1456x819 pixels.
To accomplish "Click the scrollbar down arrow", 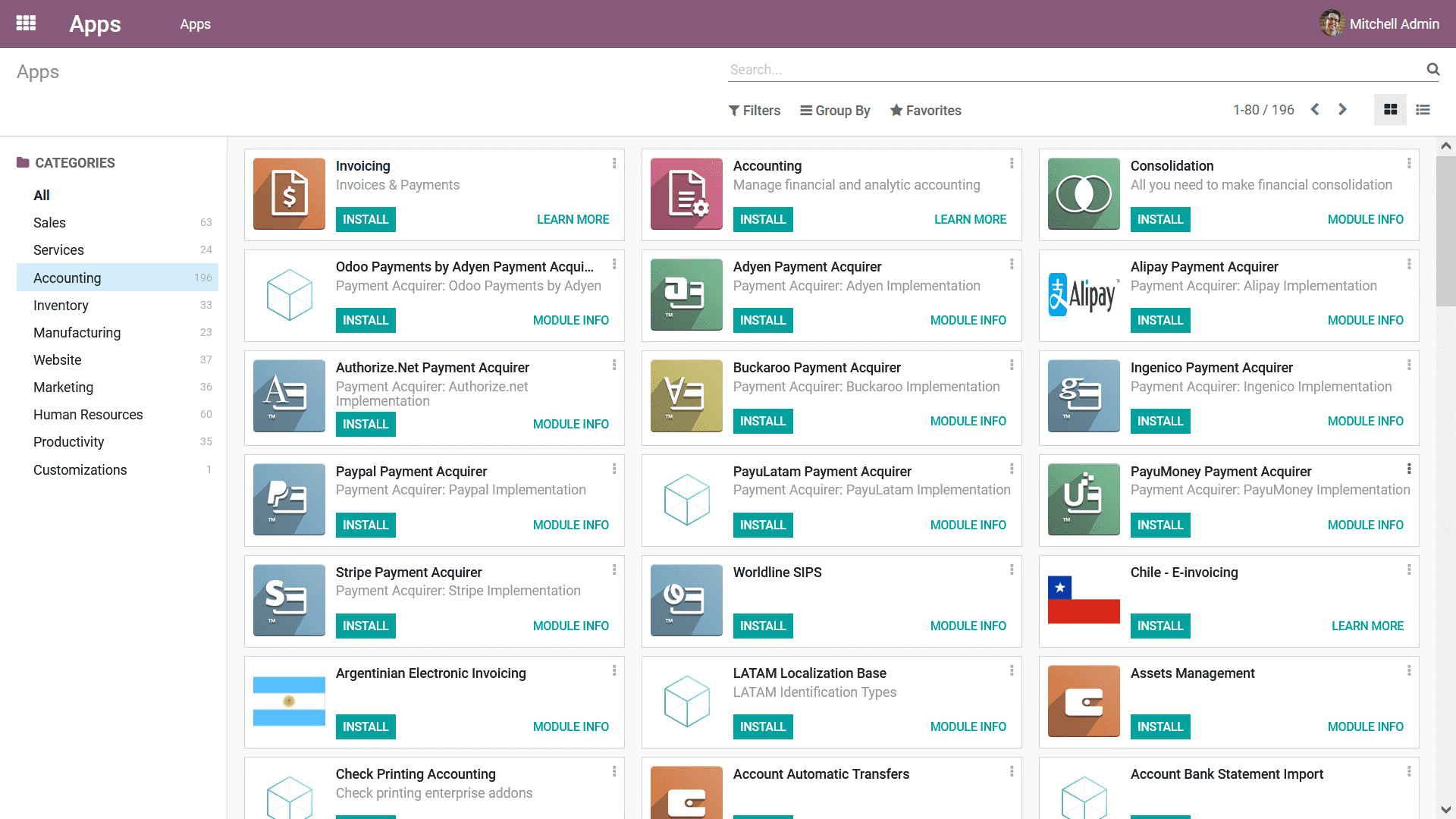I will 1446,809.
